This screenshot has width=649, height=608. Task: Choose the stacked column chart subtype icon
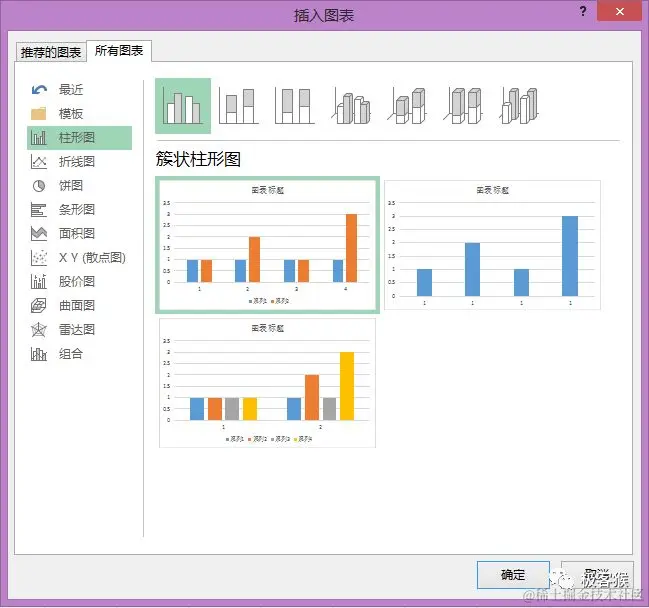point(238,106)
